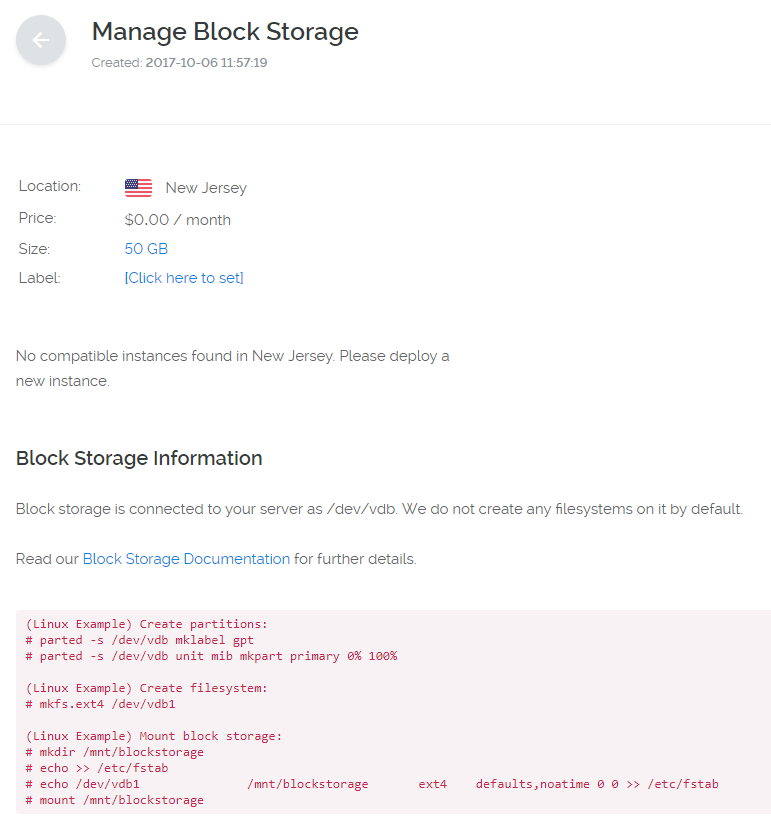Open the 50 GB size link
This screenshot has height=834, width=771.
[146, 248]
